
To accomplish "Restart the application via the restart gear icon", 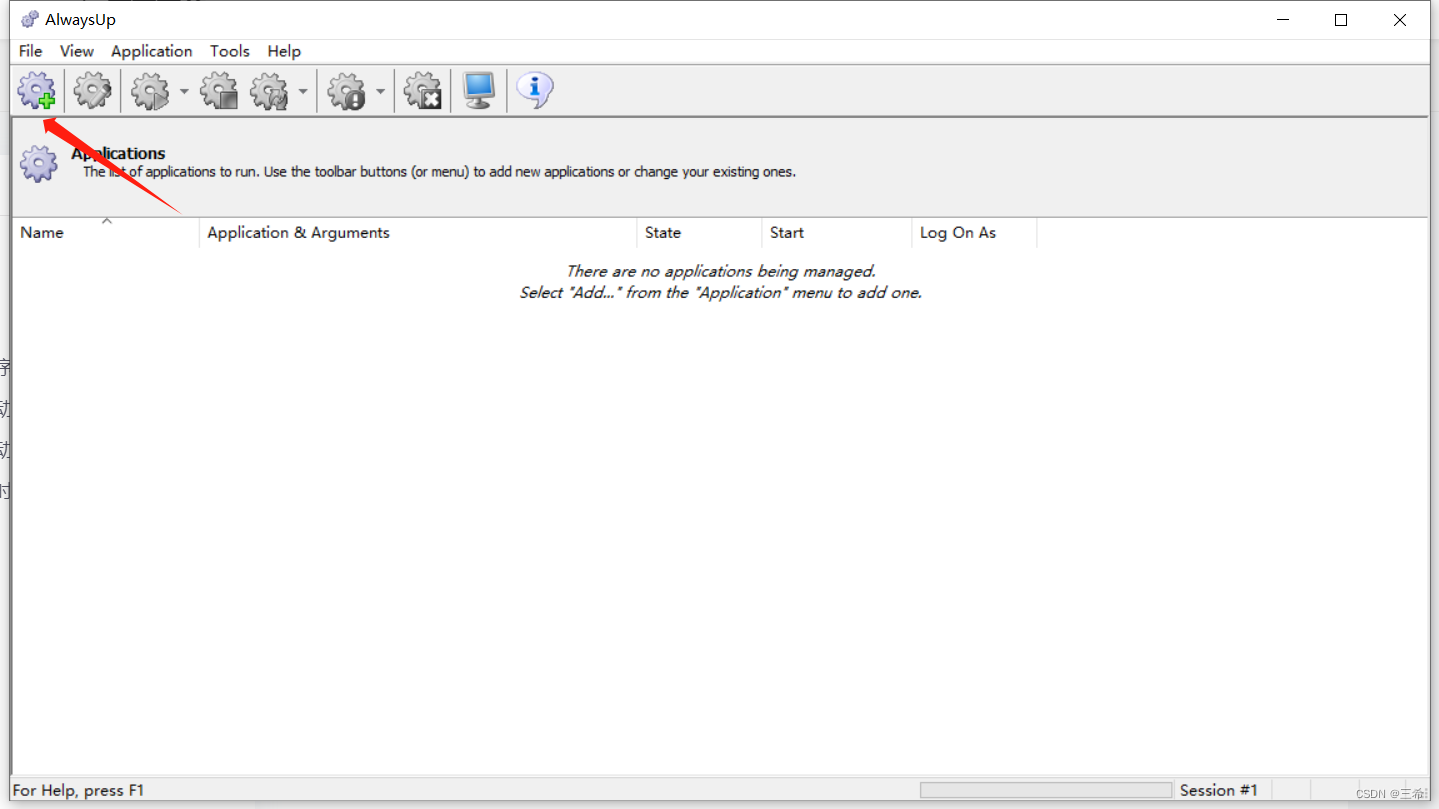I will (268, 90).
